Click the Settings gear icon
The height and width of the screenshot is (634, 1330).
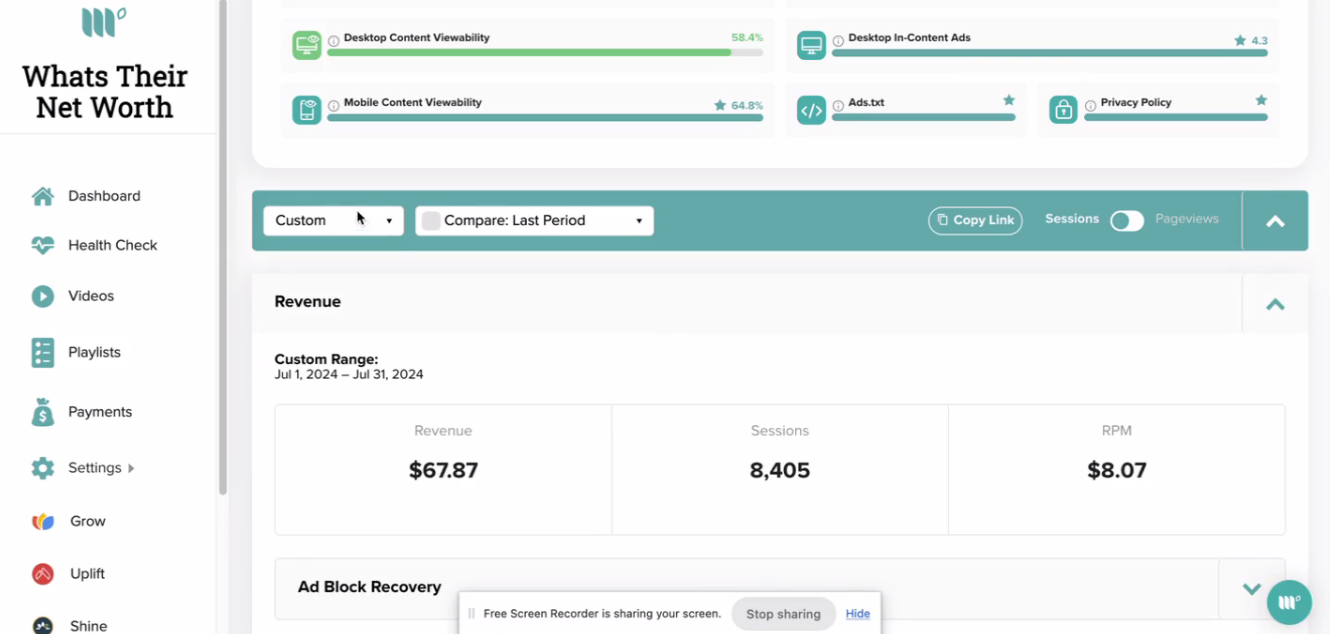pyautogui.click(x=42, y=468)
